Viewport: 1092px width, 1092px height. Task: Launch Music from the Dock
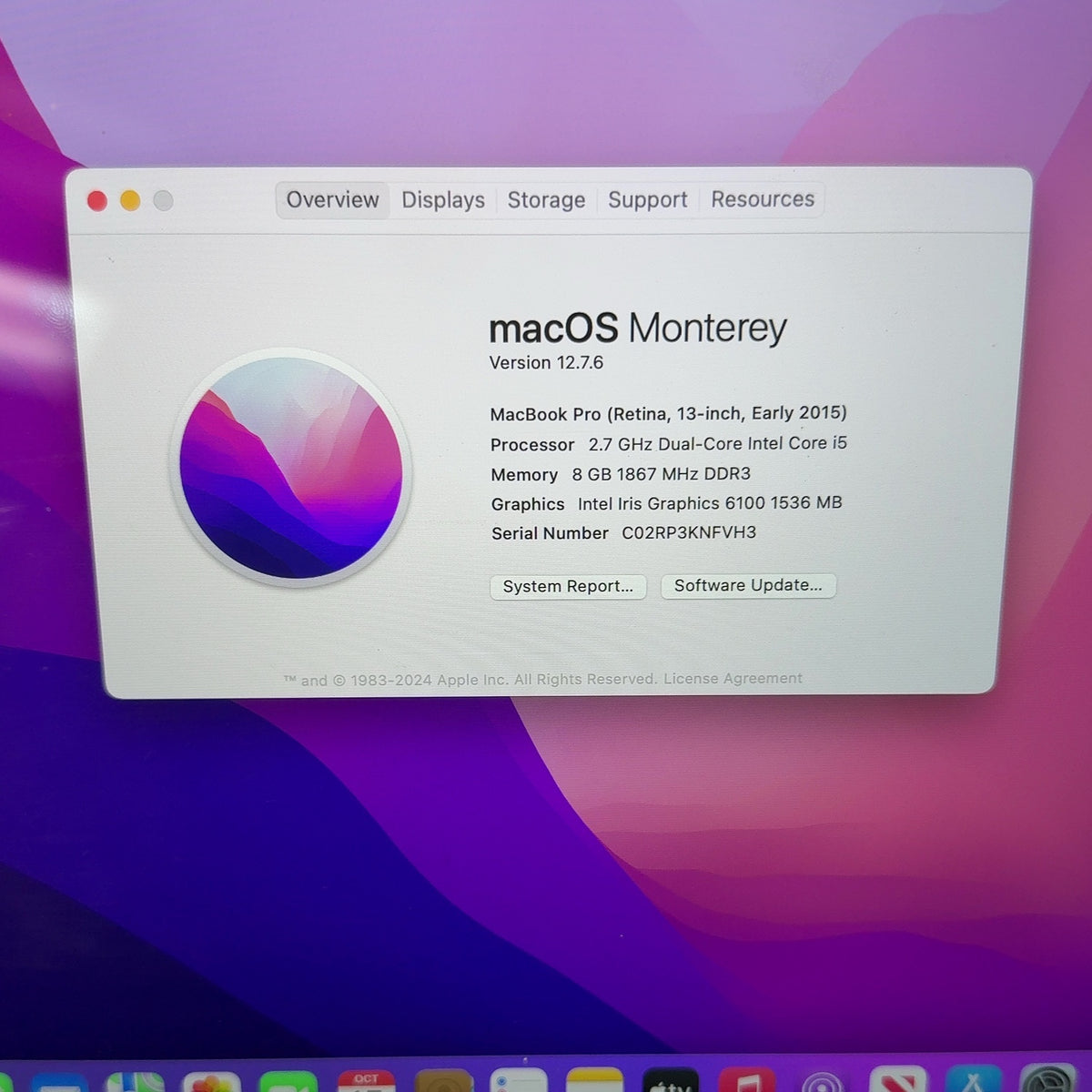(747, 1081)
